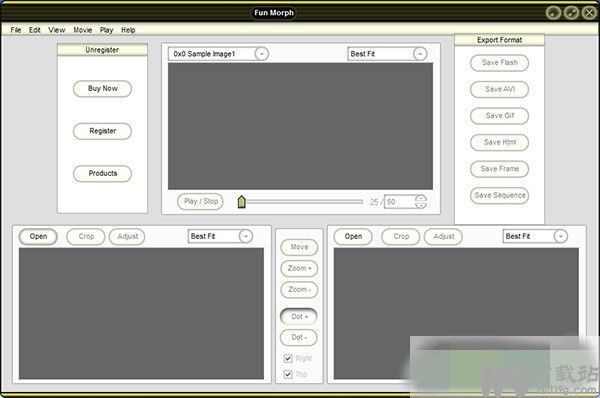Click the frame slider handle
This screenshot has height=398, width=600.
[241, 202]
